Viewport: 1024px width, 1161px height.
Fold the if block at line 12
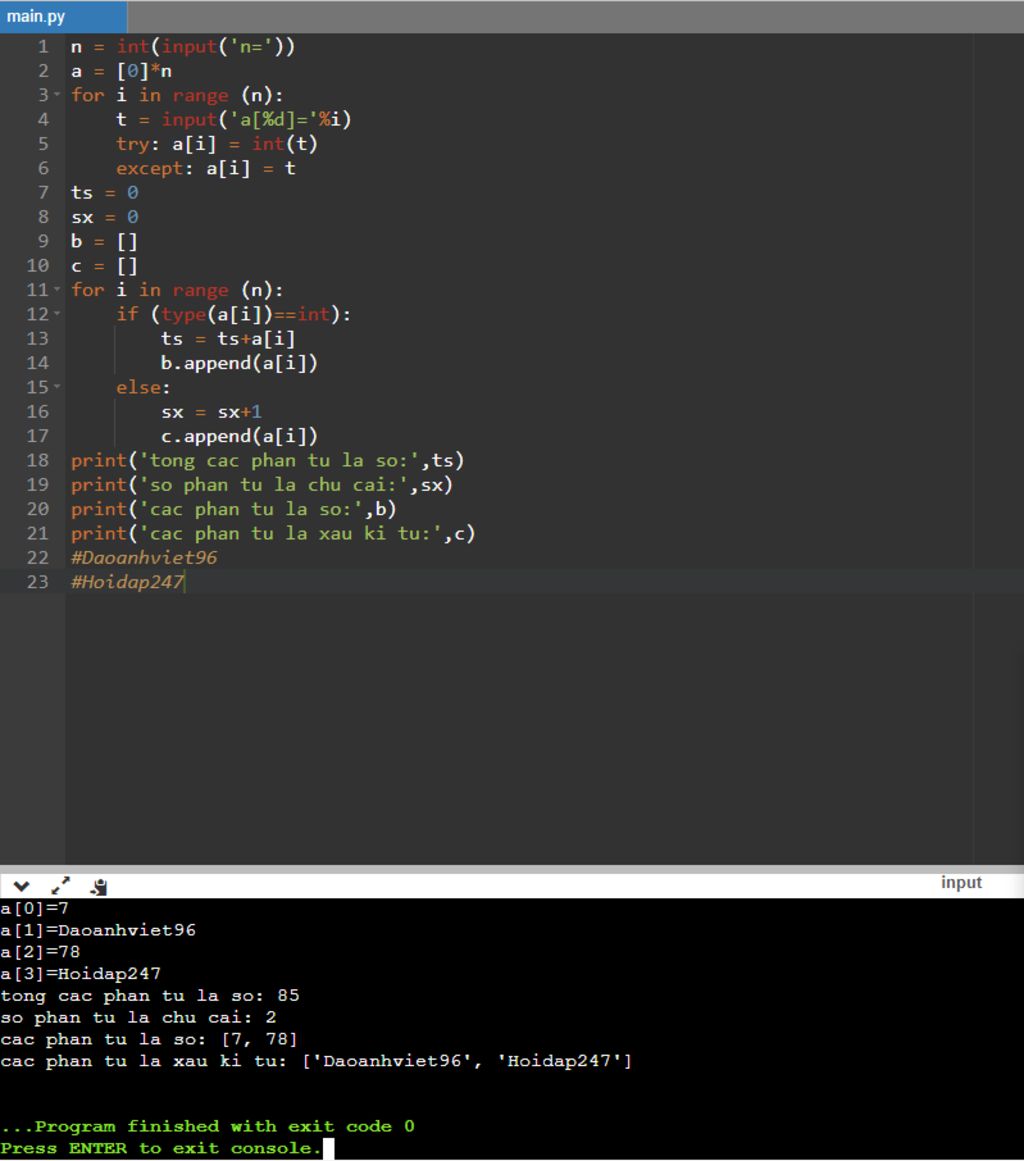pyautogui.click(x=57, y=314)
